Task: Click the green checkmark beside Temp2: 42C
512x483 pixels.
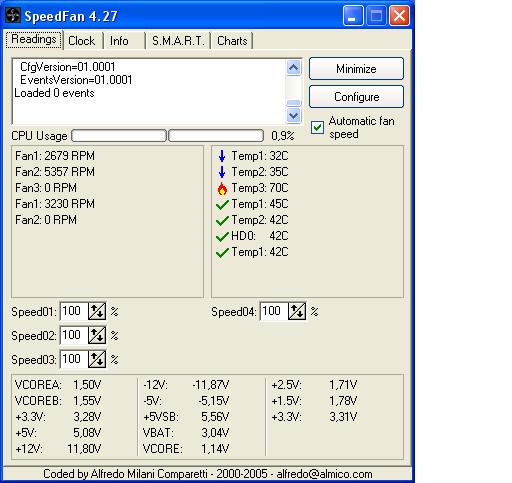Action: click(x=222, y=220)
